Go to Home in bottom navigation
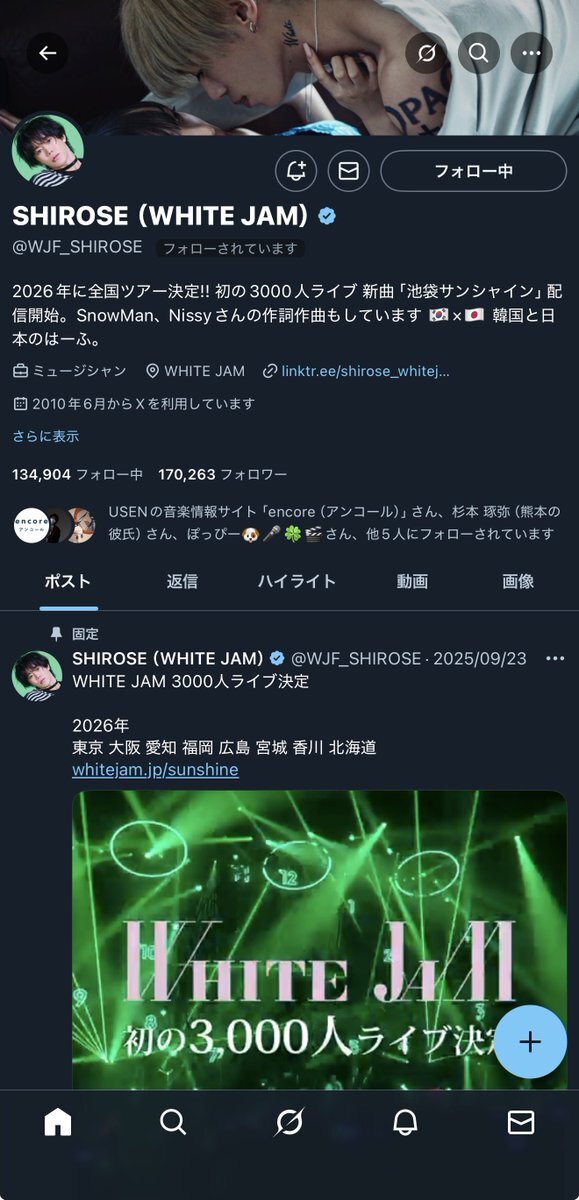The image size is (579, 1200). coord(58,1123)
